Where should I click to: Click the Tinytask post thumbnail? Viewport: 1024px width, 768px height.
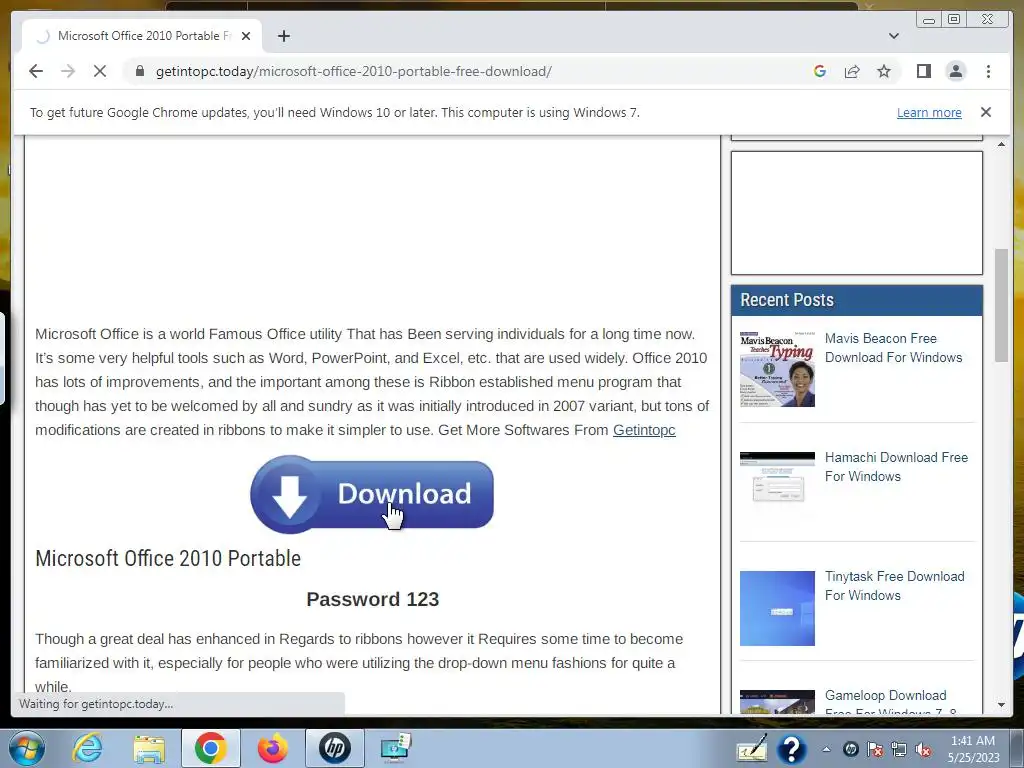777,608
